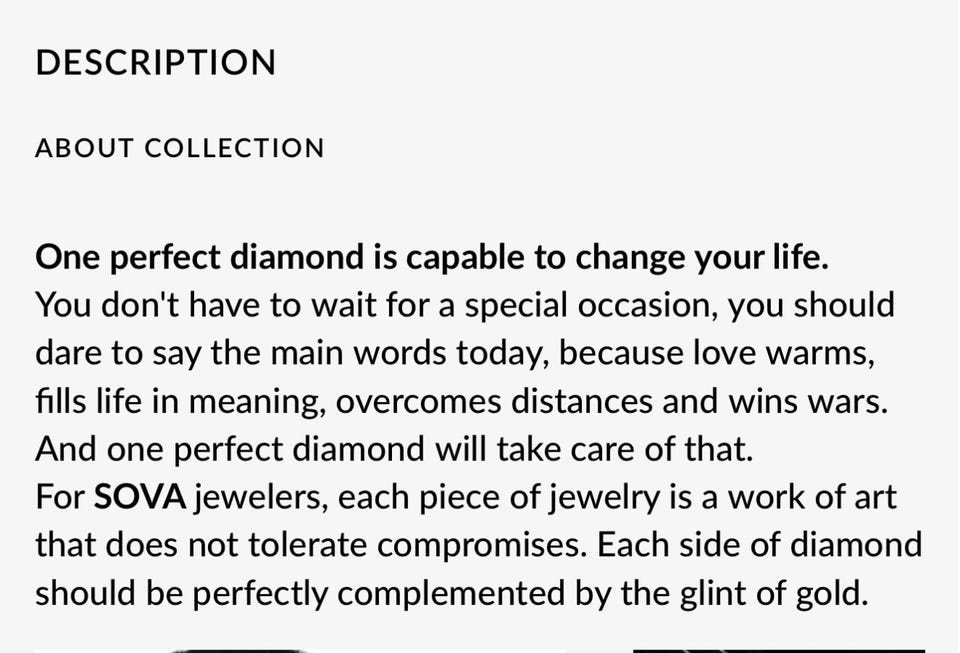960x653 pixels.
Task: Click the phrase "work of art"
Action: 812,496
